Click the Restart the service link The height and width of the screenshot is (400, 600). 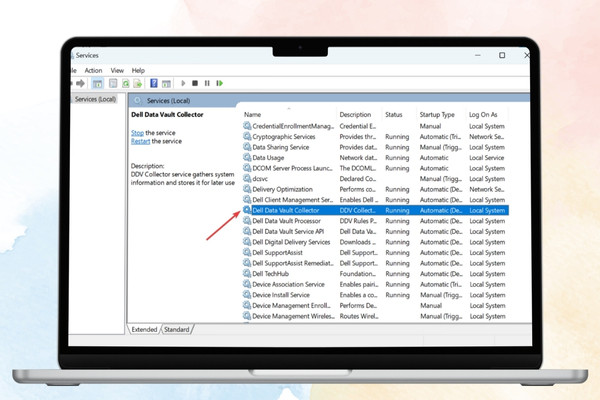tap(140, 141)
